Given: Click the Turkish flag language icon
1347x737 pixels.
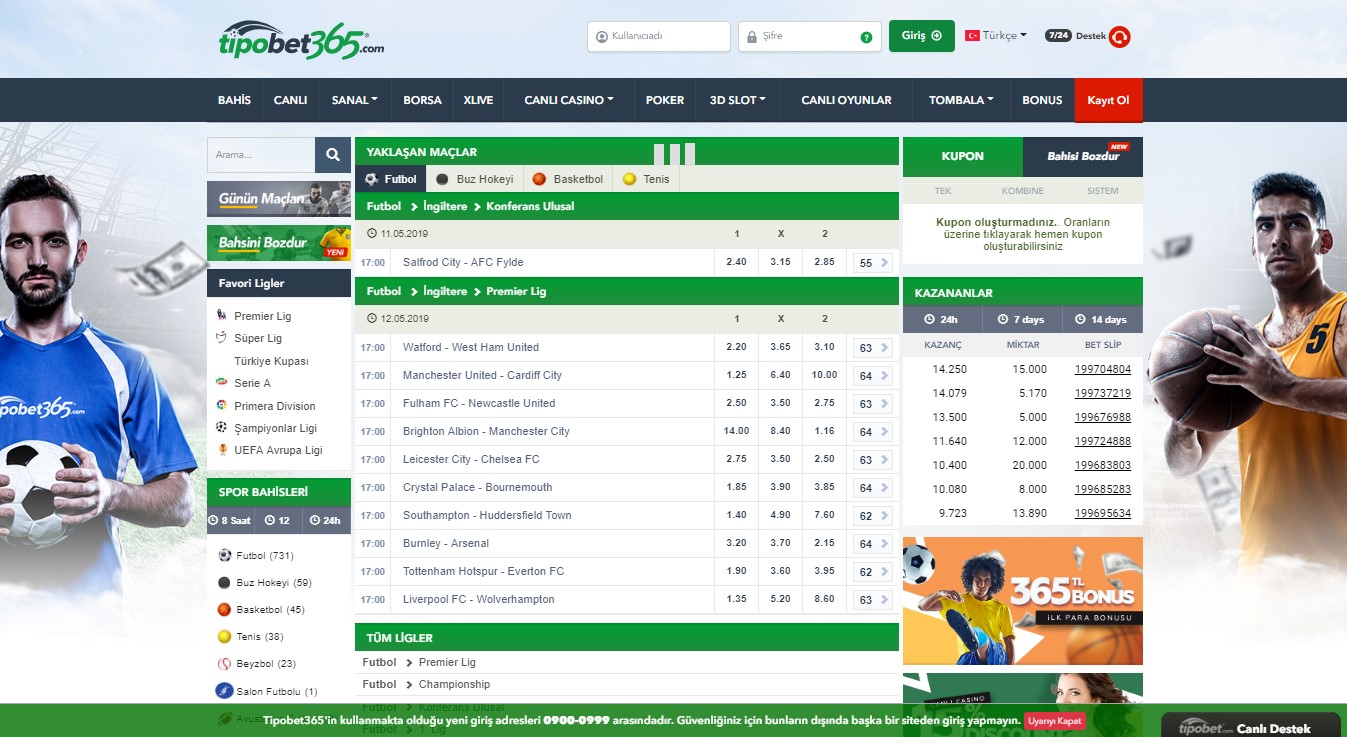Looking at the screenshot, I should pos(972,35).
